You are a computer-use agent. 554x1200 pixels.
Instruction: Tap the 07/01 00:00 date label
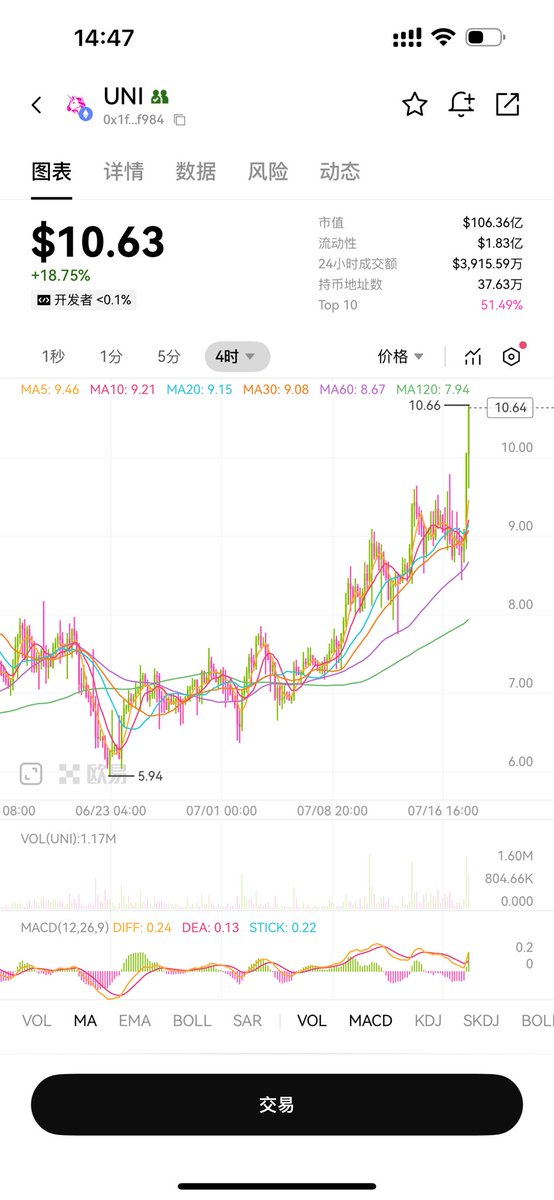219,811
